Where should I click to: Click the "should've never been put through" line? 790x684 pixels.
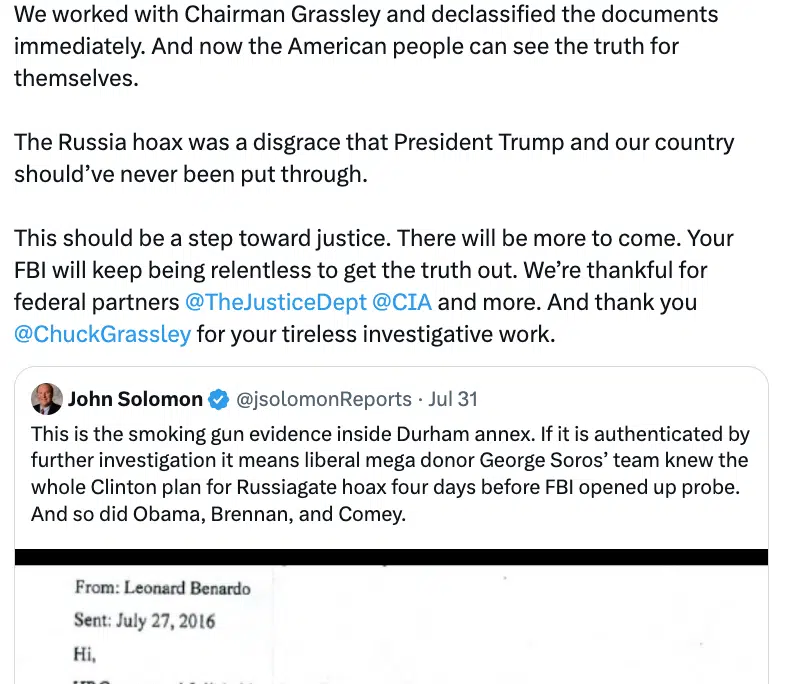coord(190,173)
